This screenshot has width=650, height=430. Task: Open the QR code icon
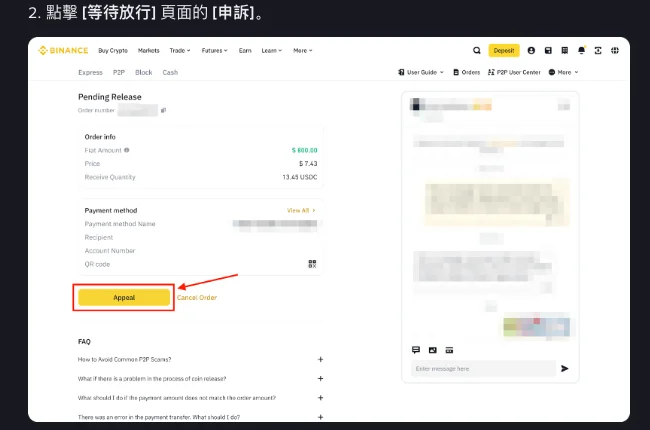[312, 264]
